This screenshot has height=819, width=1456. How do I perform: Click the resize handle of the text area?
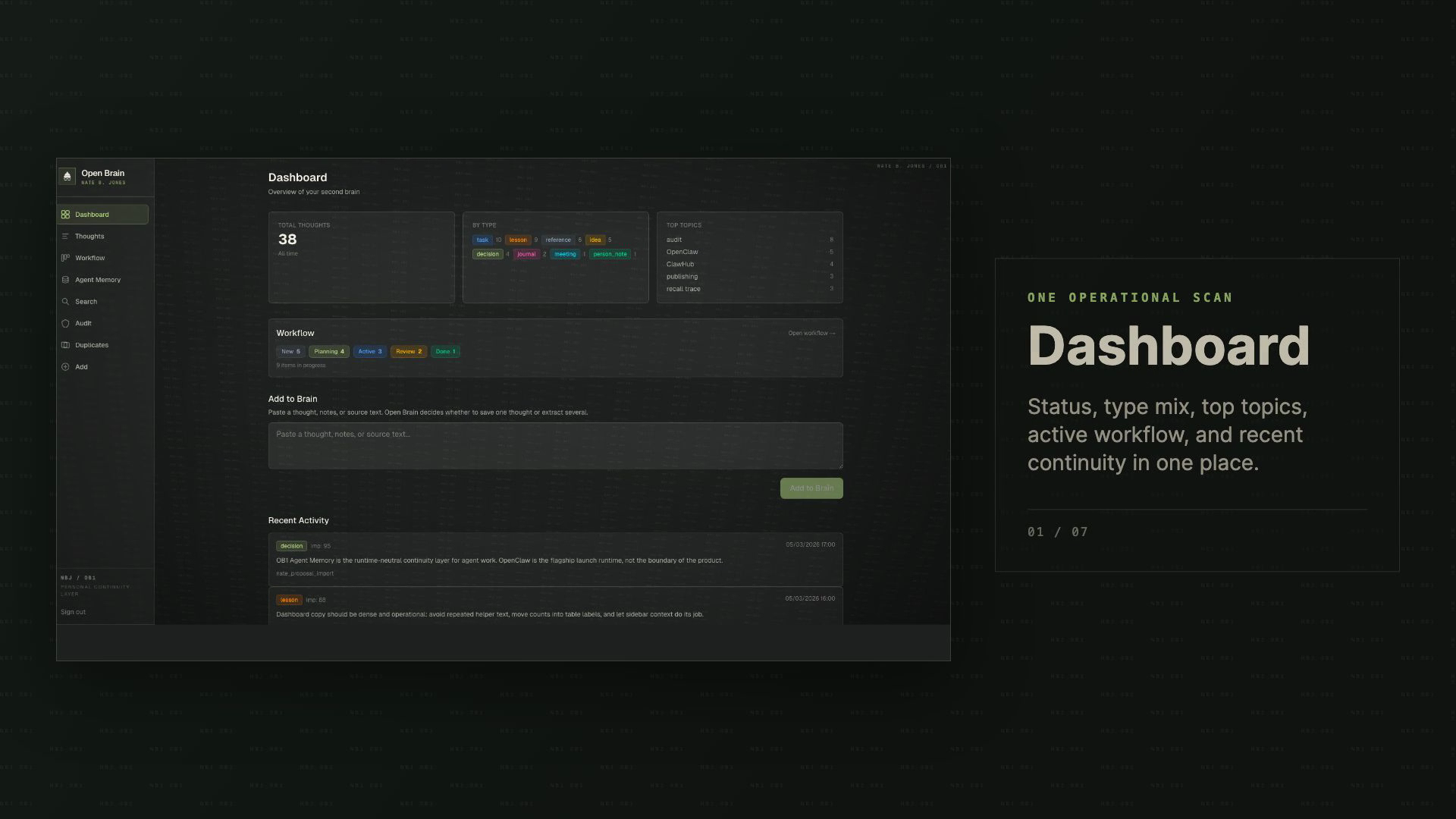click(x=839, y=465)
